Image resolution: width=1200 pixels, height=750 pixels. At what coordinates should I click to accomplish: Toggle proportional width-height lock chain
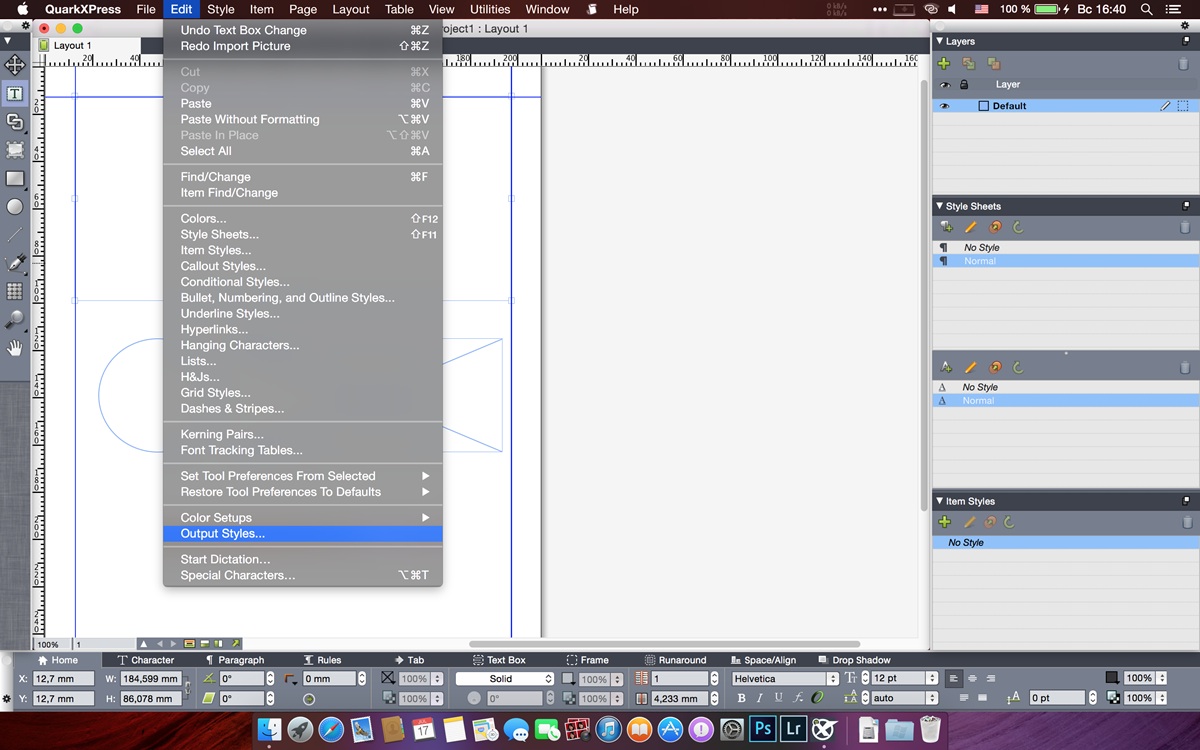click(x=187, y=688)
